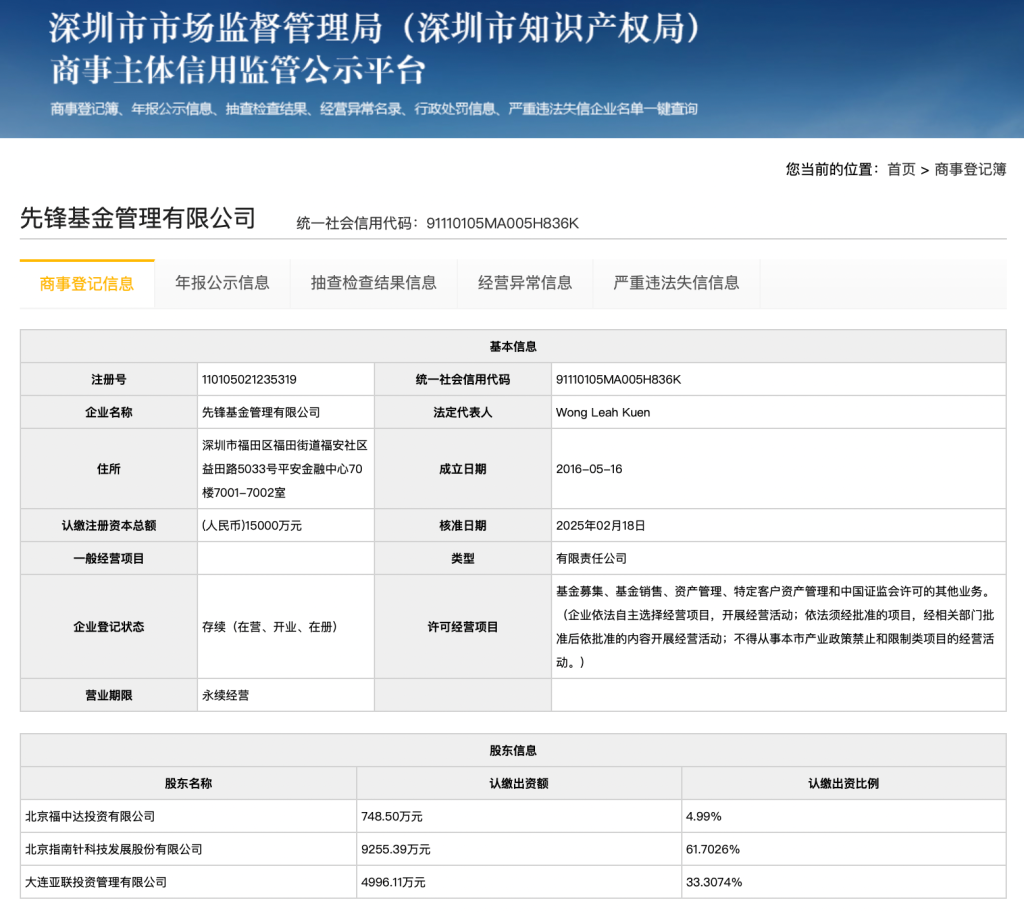Select shareholder 大连亚联投资管理有限公司
The image size is (1024, 912).
point(96,882)
